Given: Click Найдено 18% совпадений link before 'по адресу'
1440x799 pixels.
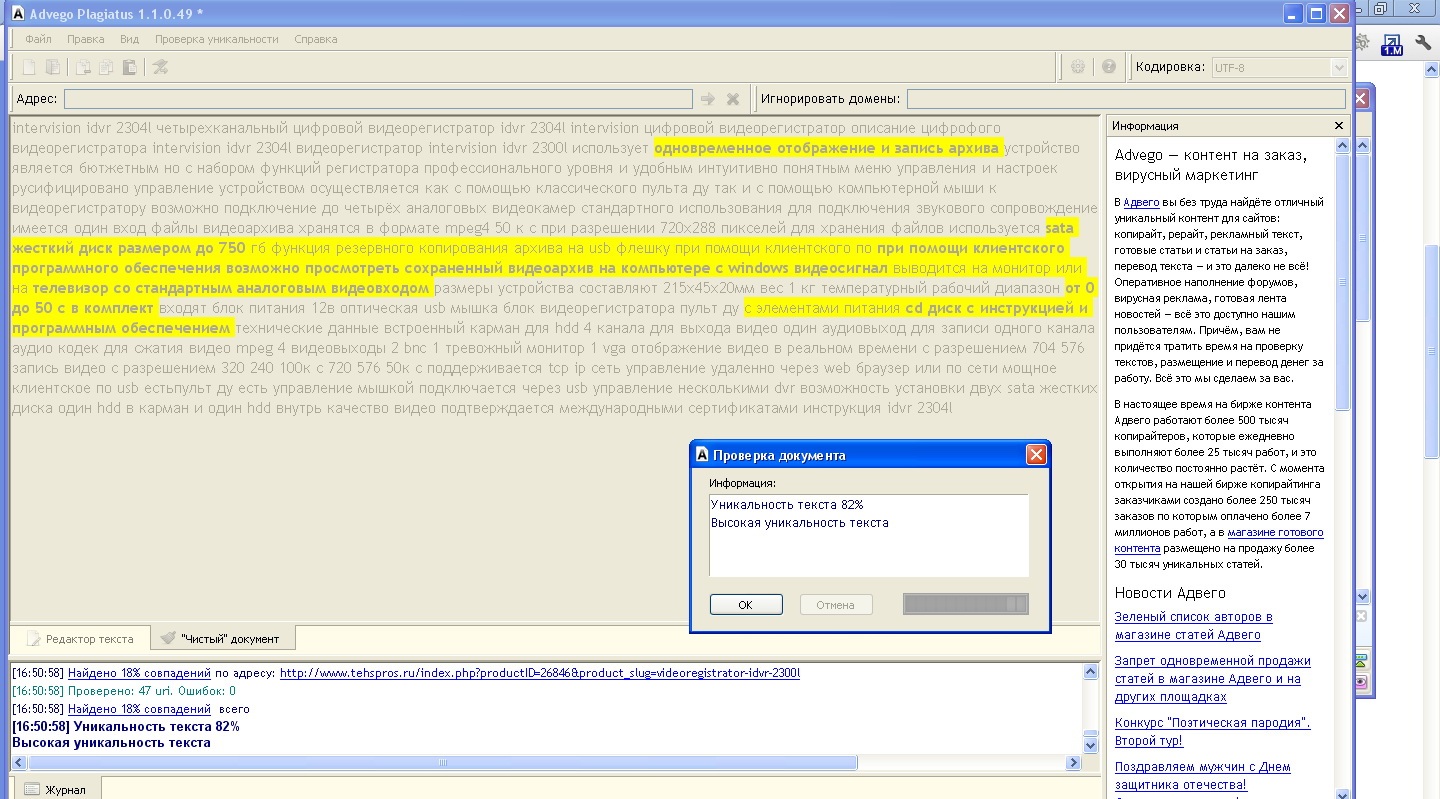Looking at the screenshot, I should point(139,673).
